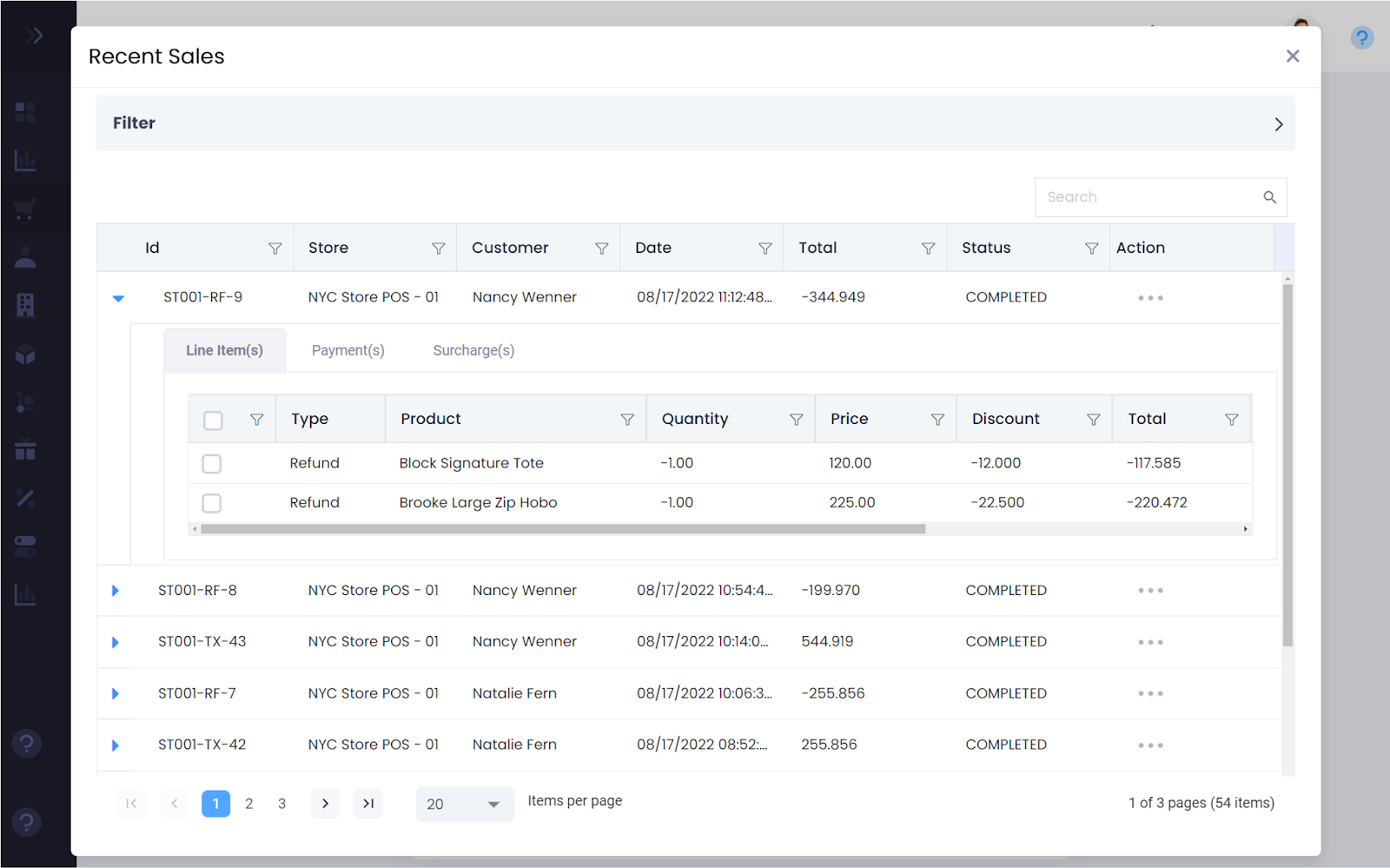Screen dimensions: 1390x868
Task: Switch to the Payment(s) tab
Action: coord(347,350)
